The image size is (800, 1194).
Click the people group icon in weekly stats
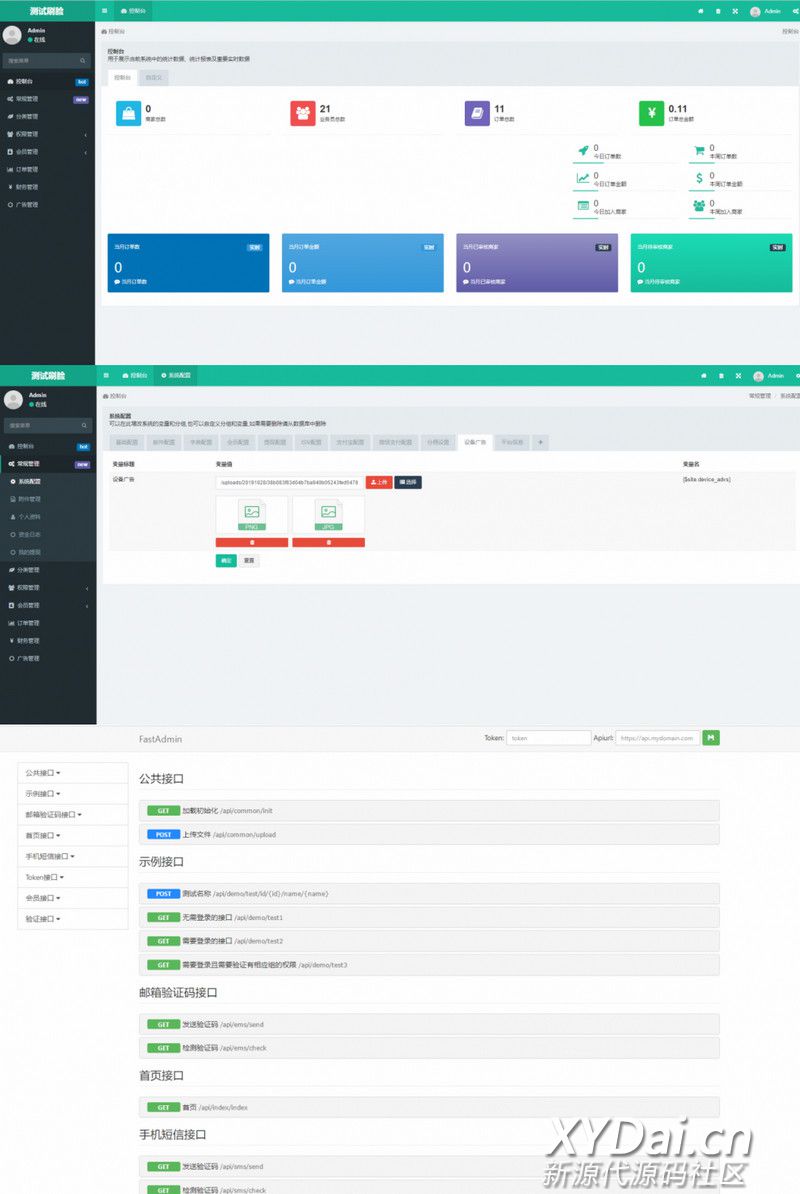[x=699, y=206]
